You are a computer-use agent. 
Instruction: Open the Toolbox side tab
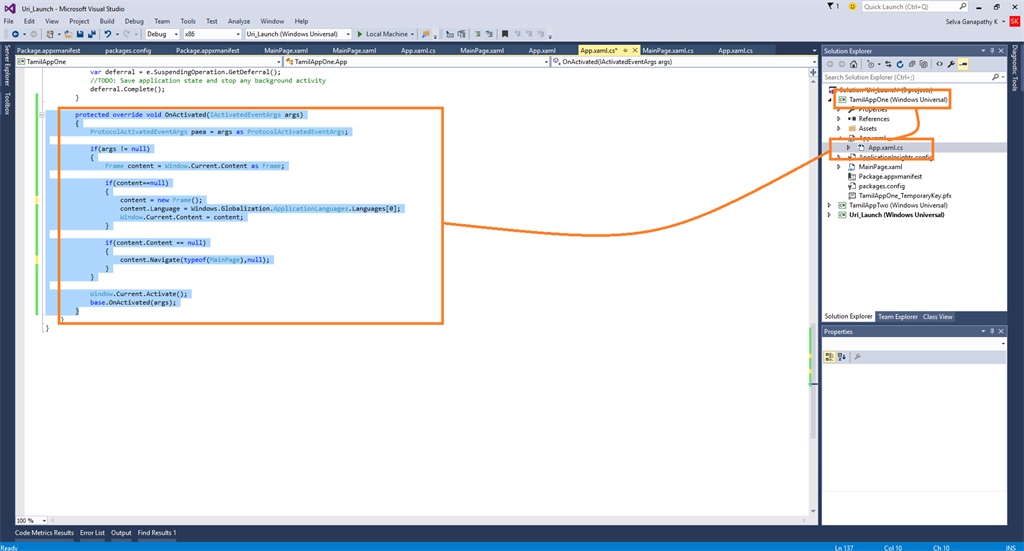pos(7,103)
